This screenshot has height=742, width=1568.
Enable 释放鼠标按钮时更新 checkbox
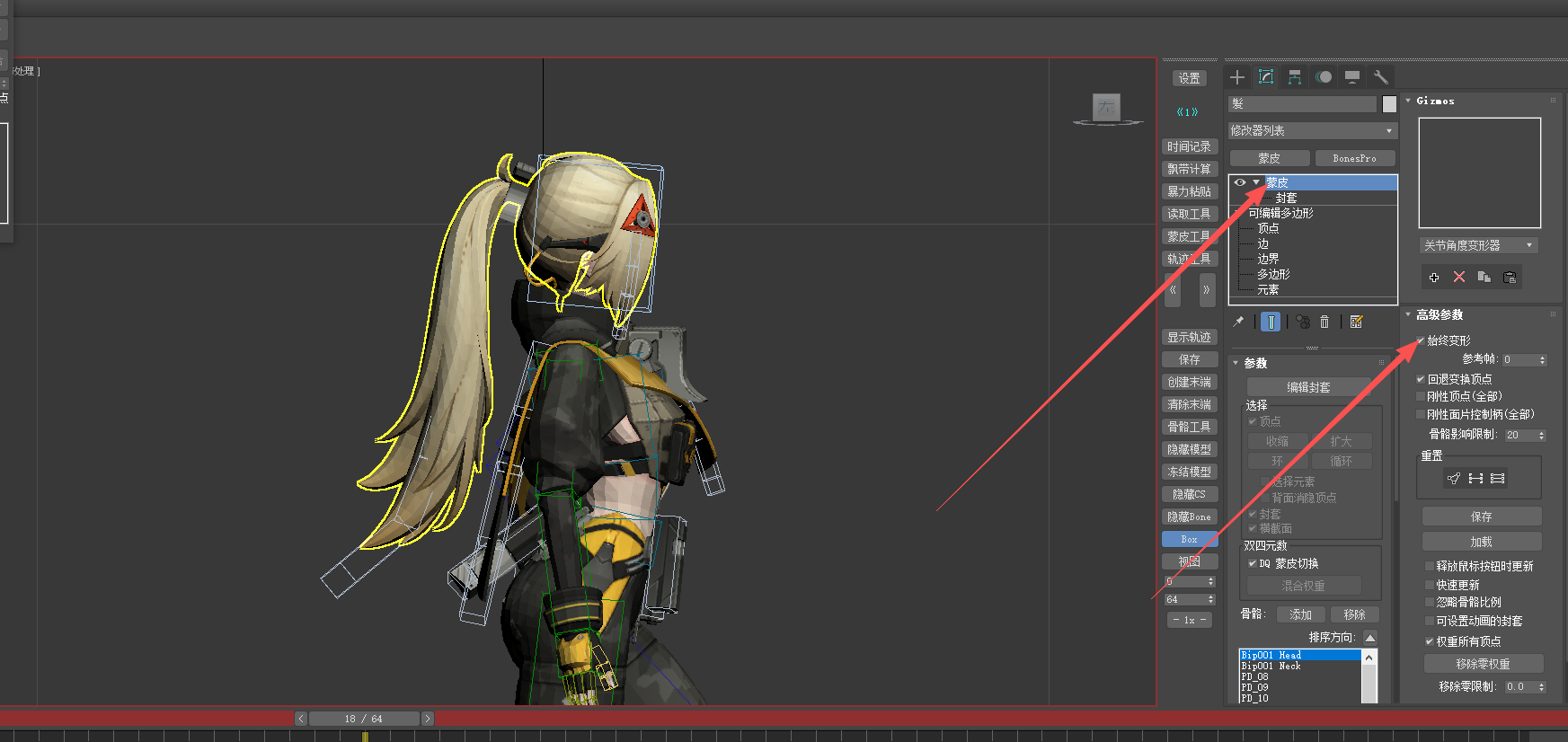coord(1430,566)
